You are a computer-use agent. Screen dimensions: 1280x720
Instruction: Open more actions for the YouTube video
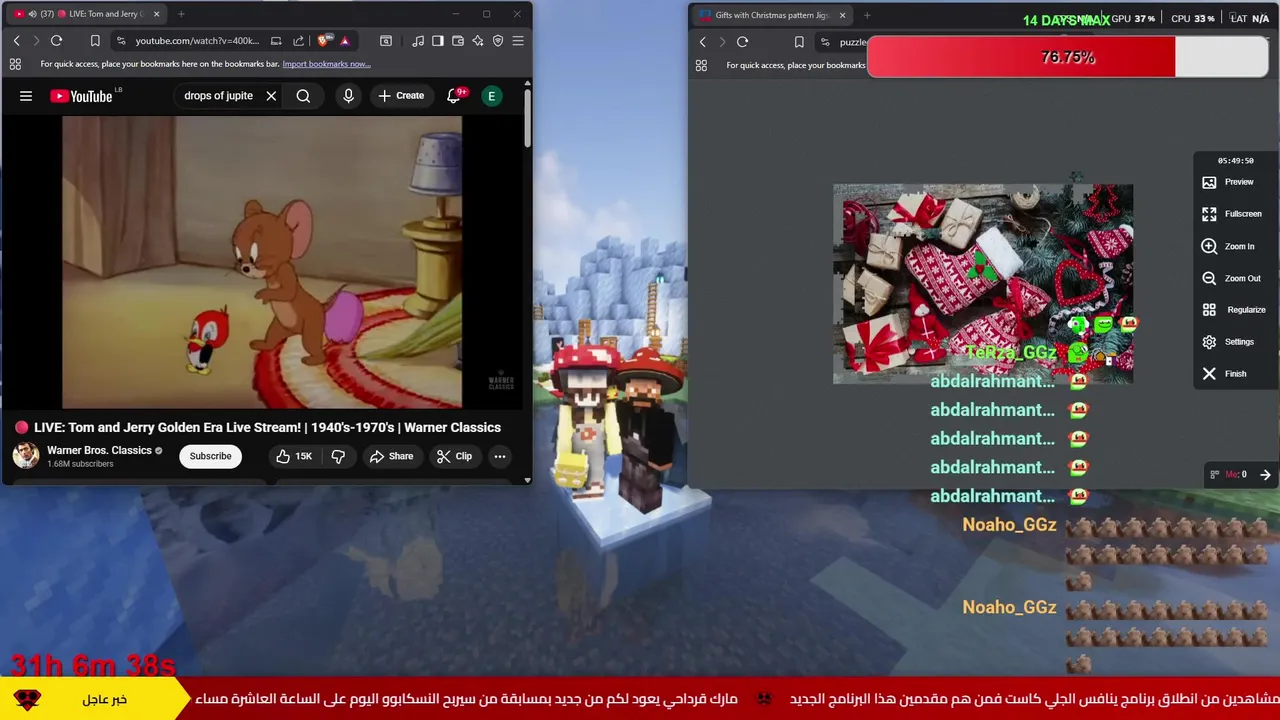pos(499,456)
